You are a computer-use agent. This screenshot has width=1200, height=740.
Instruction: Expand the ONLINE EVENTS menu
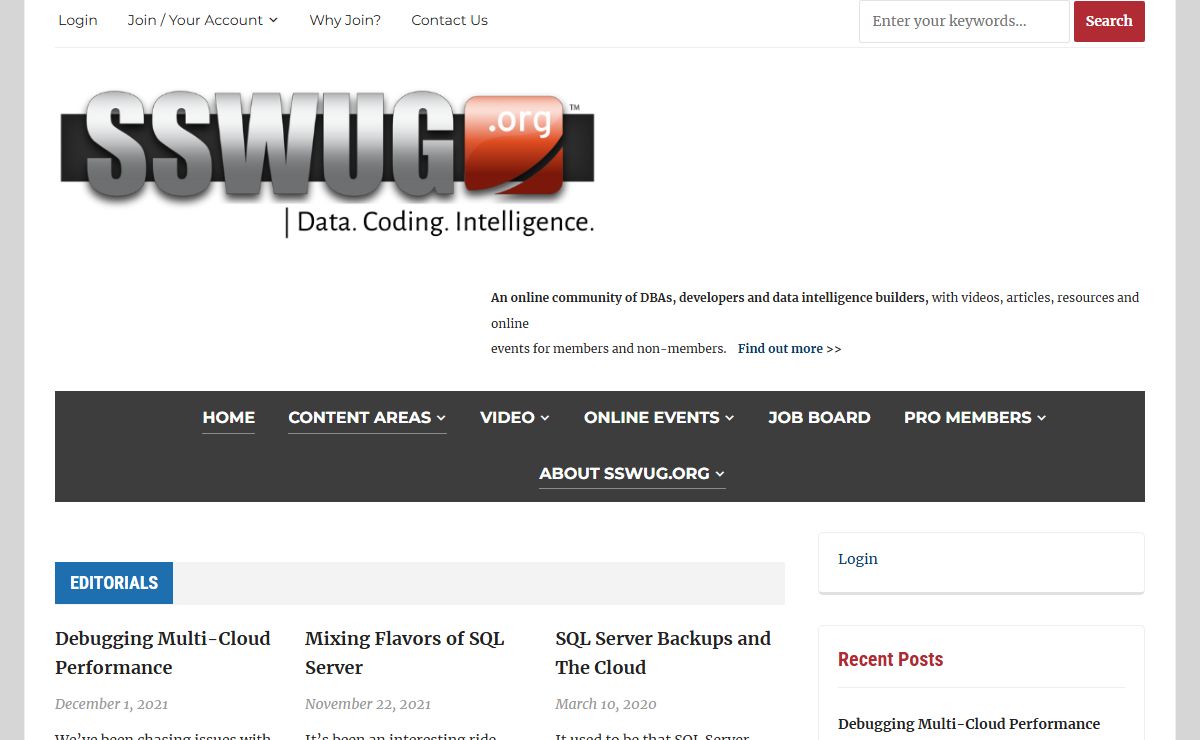(x=659, y=418)
